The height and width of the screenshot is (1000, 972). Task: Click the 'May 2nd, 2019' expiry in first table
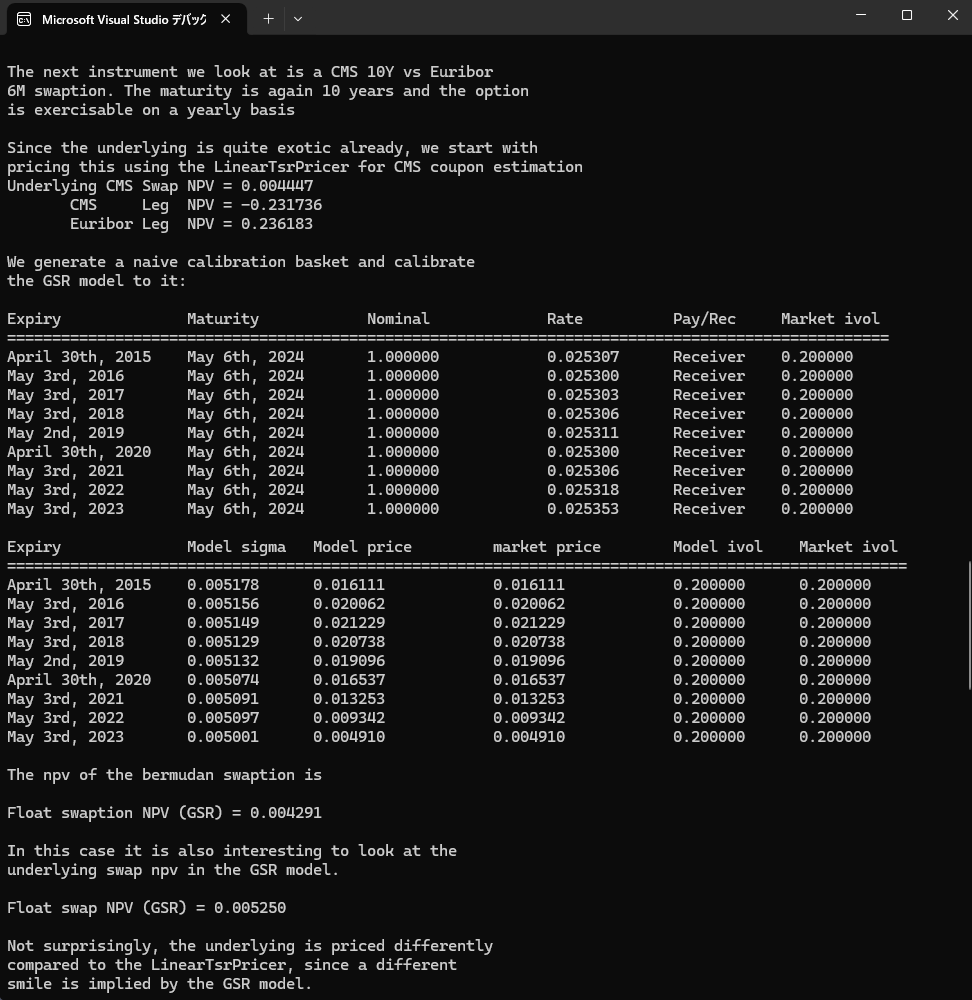click(66, 433)
